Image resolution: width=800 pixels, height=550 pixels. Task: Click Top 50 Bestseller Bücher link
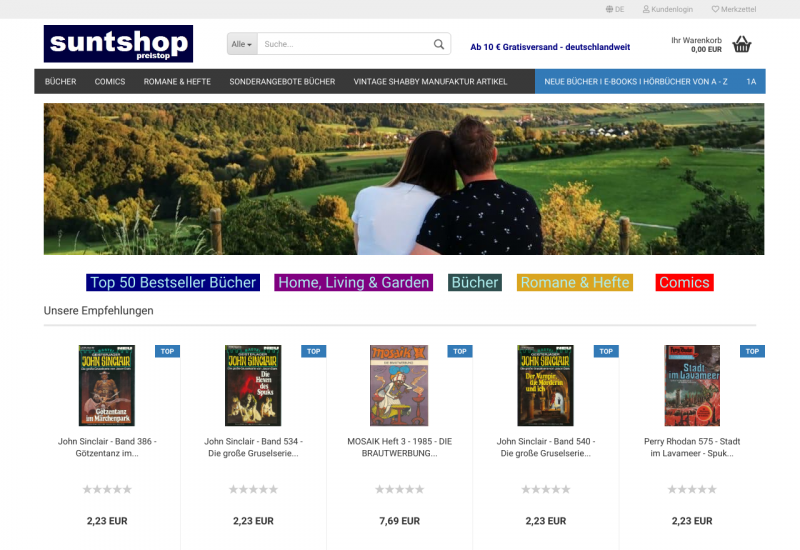(x=173, y=283)
